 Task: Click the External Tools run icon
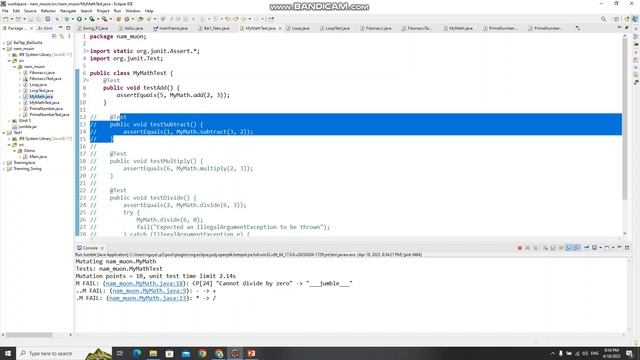coord(104,19)
